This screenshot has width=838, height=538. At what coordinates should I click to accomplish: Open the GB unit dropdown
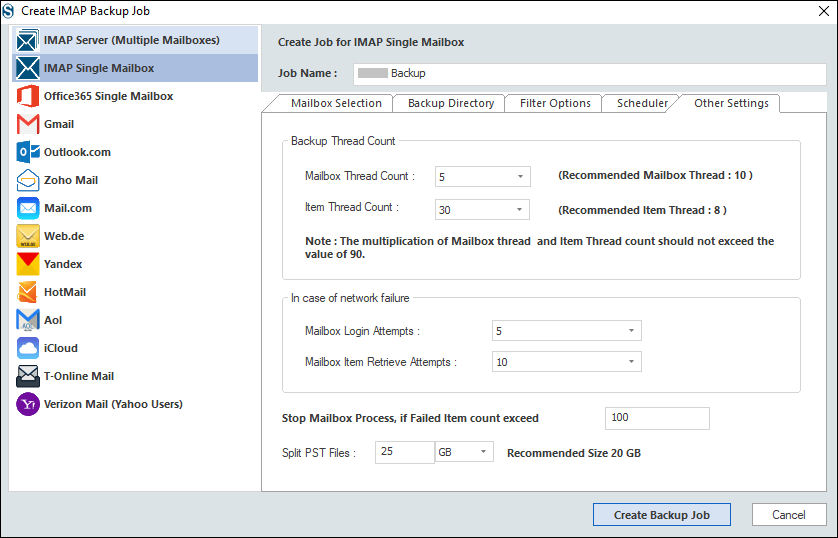pyautogui.click(x=464, y=452)
